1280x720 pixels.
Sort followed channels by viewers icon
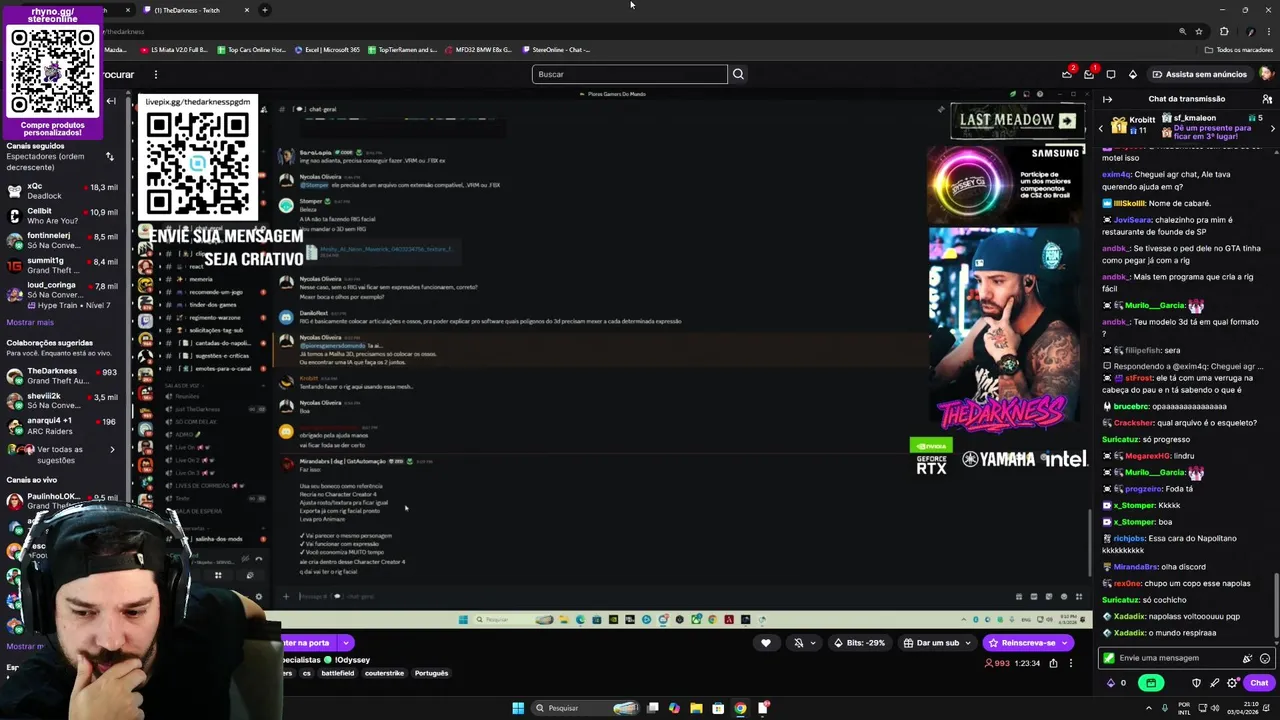click(x=110, y=156)
